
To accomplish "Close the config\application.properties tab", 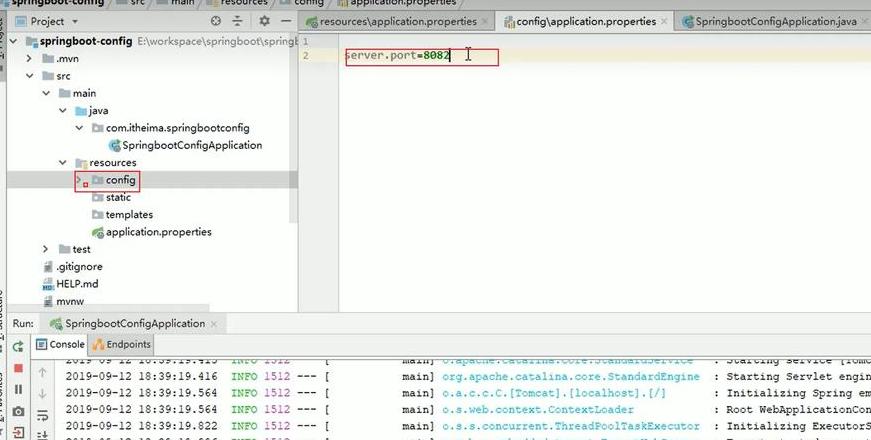I will point(664,22).
